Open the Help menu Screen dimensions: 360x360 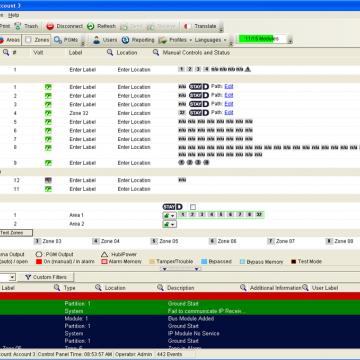click(14, 15)
